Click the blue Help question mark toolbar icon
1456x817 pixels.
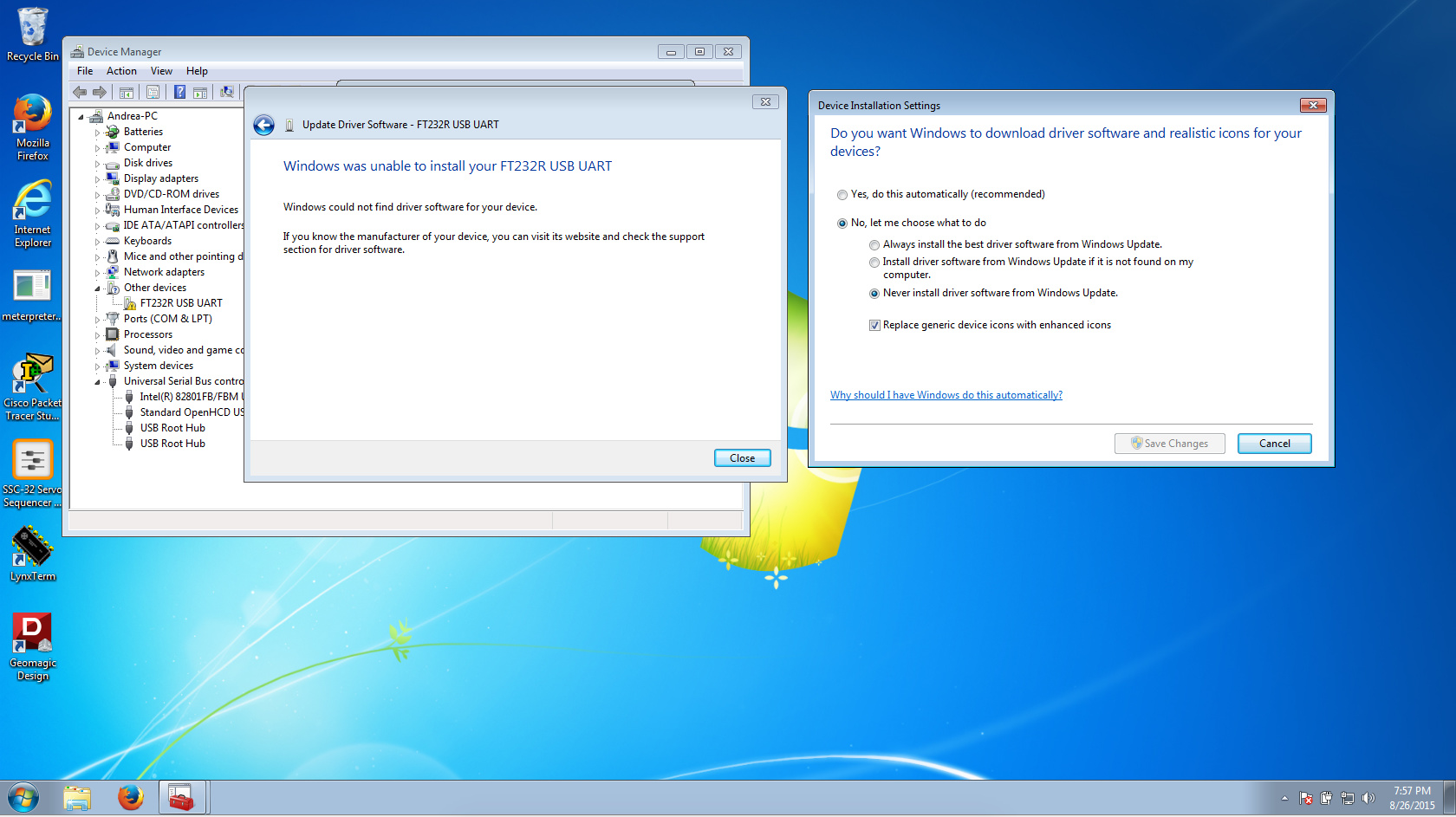tap(179, 92)
